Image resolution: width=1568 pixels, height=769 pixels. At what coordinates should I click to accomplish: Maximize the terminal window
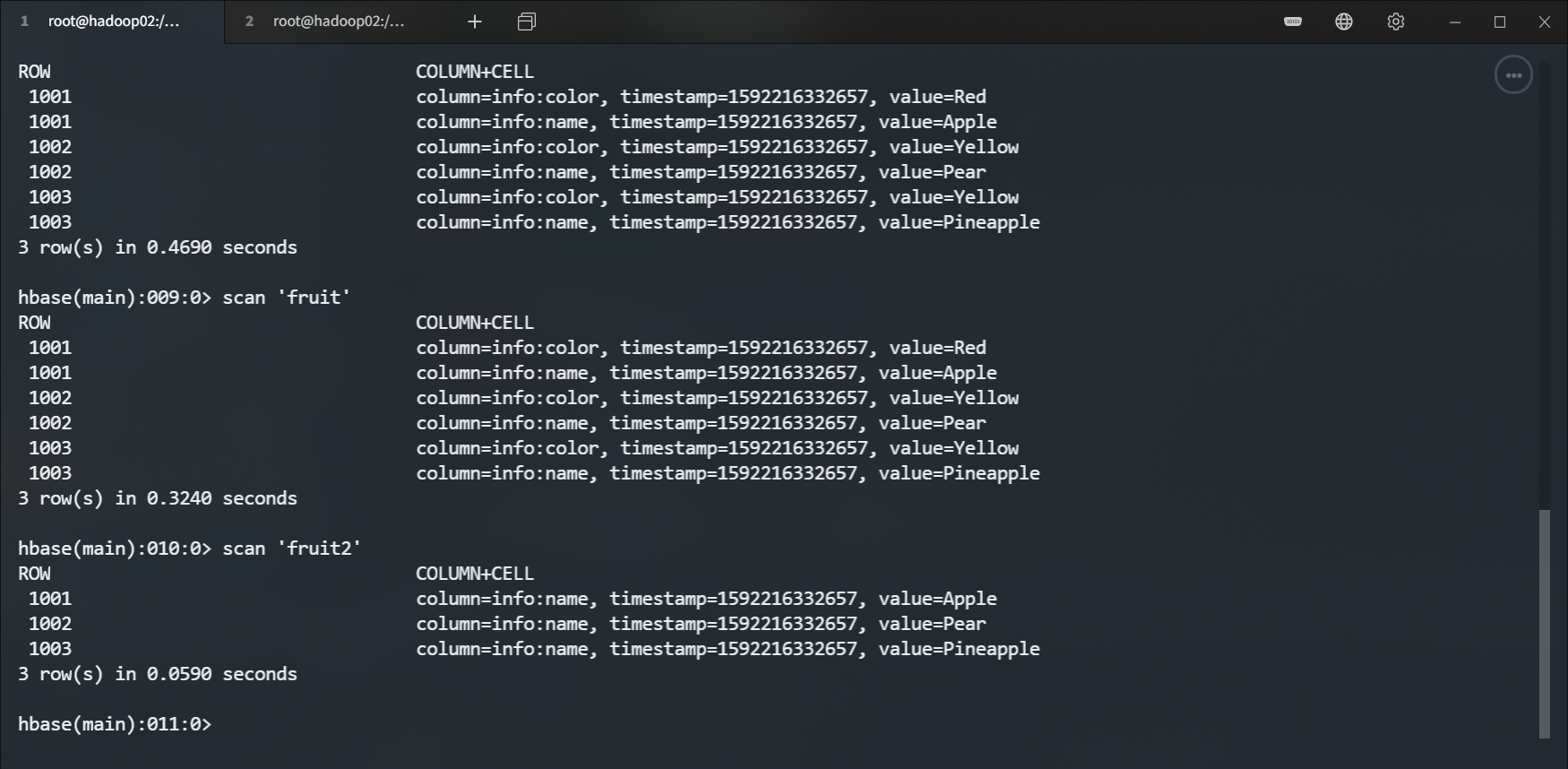[1500, 22]
